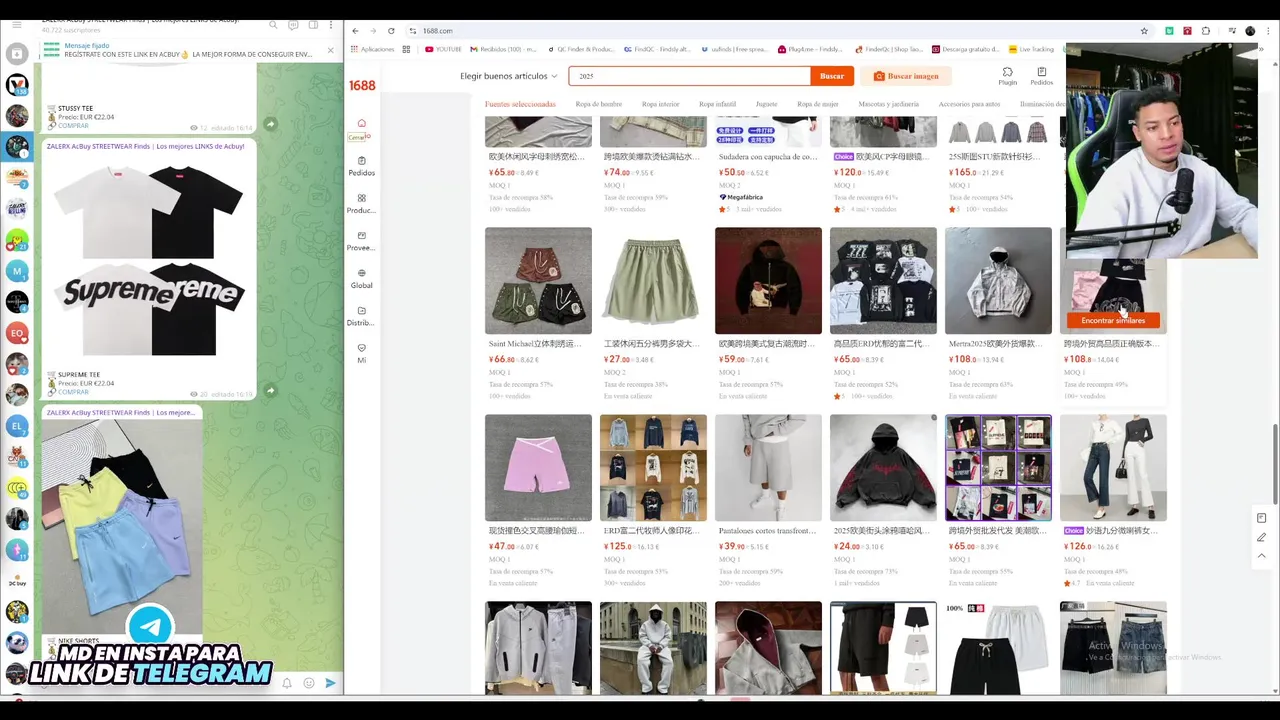This screenshot has width=1280, height=720.
Task: Open the COMPRAR link under STUSSY TEE
Action: point(73,126)
